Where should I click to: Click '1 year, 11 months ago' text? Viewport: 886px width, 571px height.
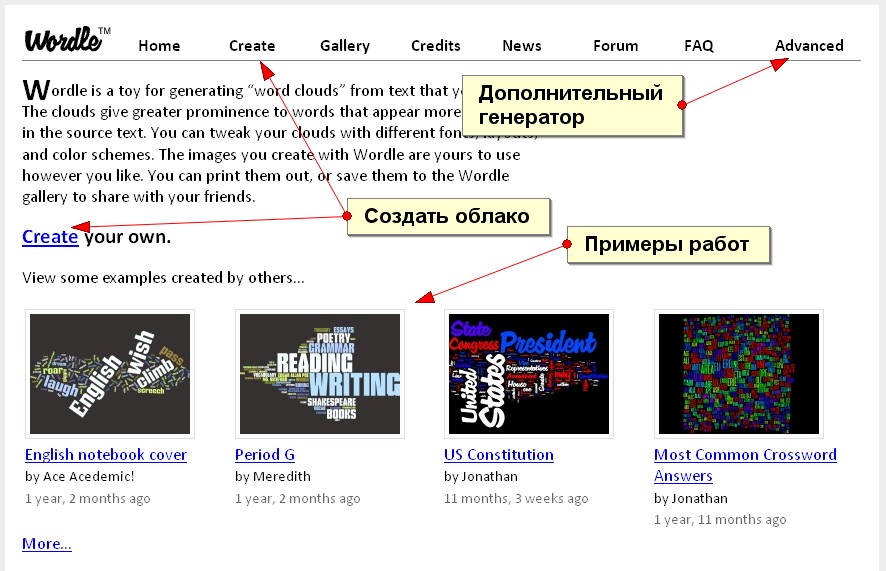[x=720, y=520]
